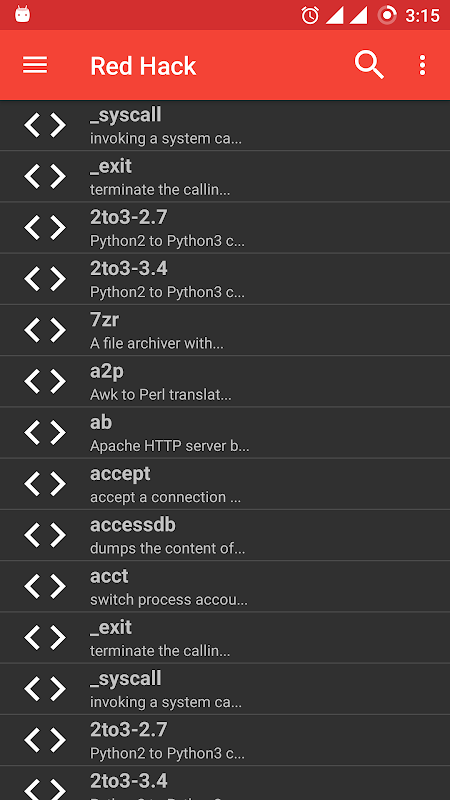The width and height of the screenshot is (450, 800).
Task: Open the ab Apache HTTP server entry
Action: pos(225,433)
